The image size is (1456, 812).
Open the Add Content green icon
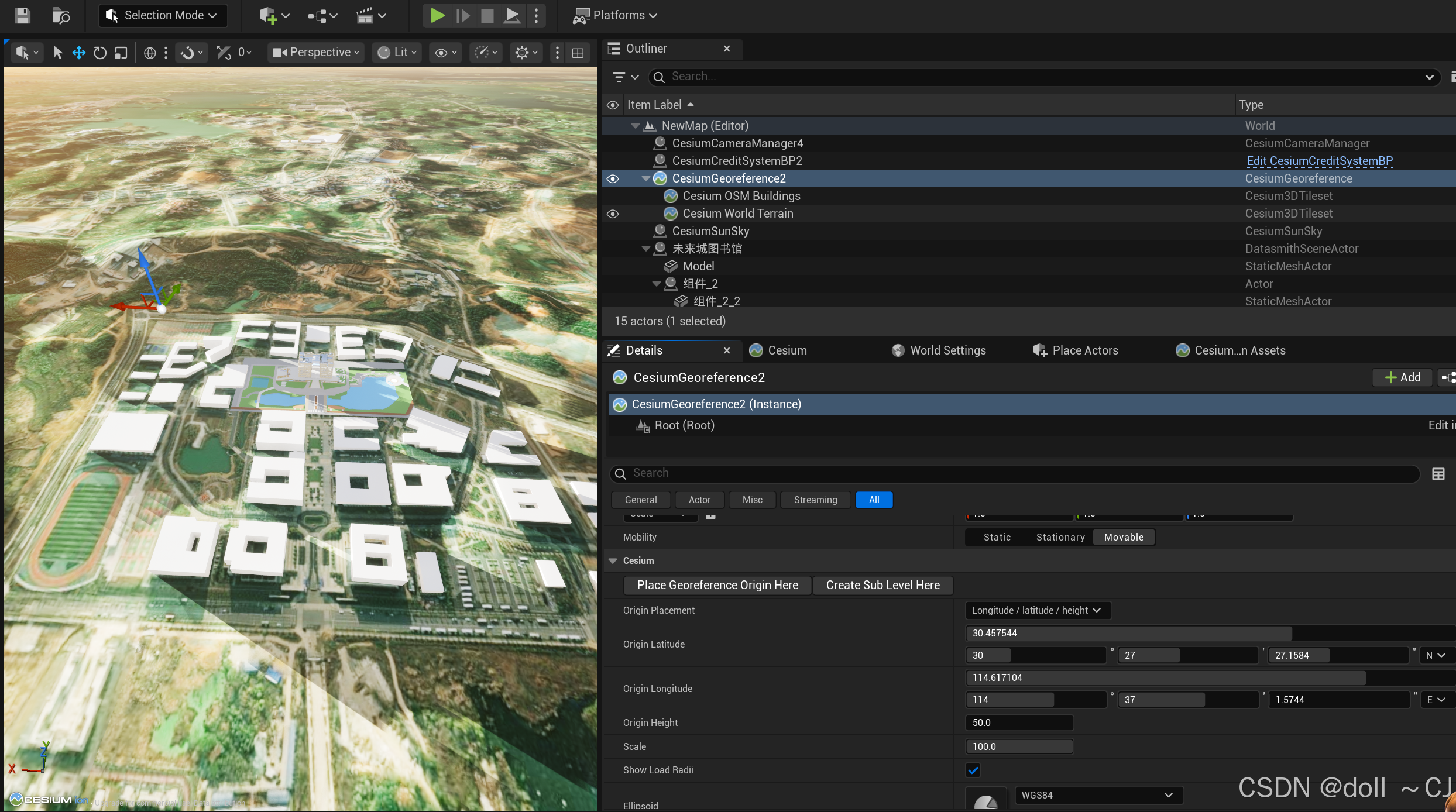(x=269, y=16)
